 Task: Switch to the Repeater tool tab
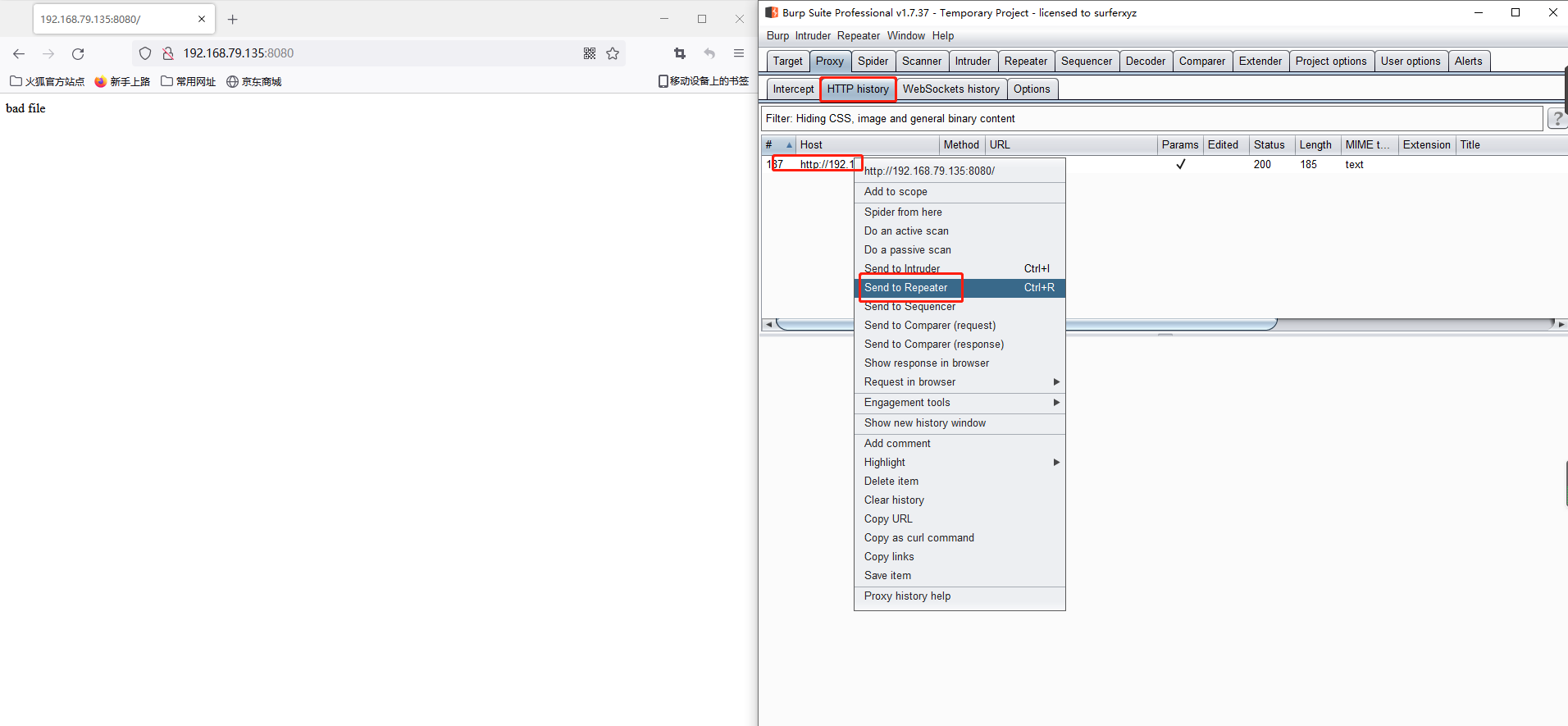pyautogui.click(x=1026, y=62)
